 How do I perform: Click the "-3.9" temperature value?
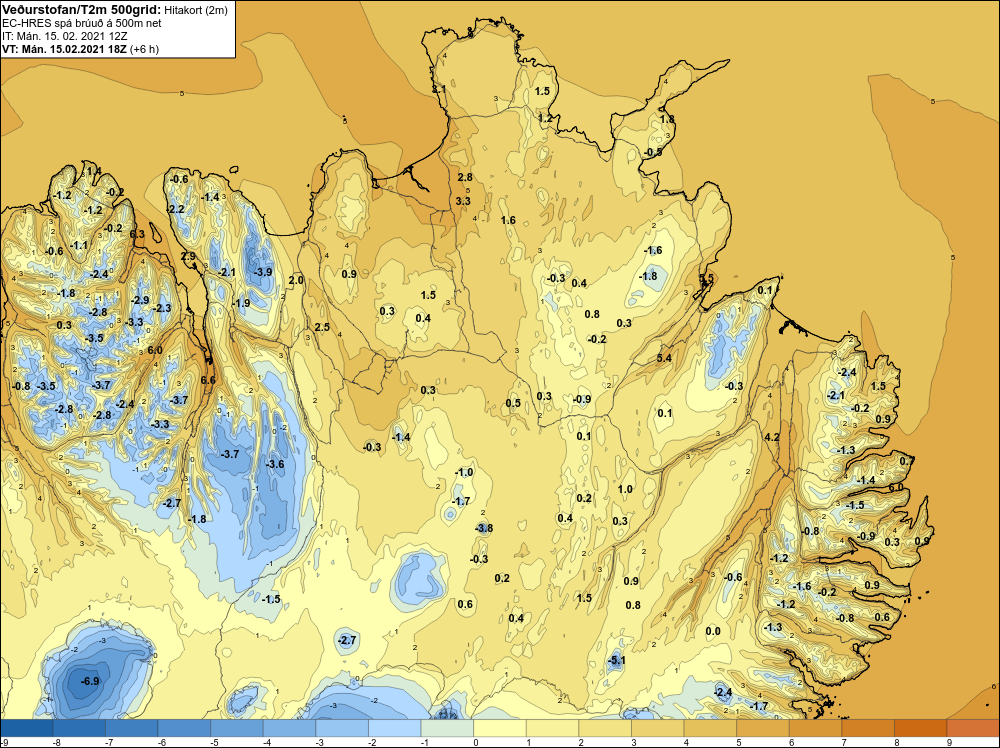pyautogui.click(x=263, y=272)
